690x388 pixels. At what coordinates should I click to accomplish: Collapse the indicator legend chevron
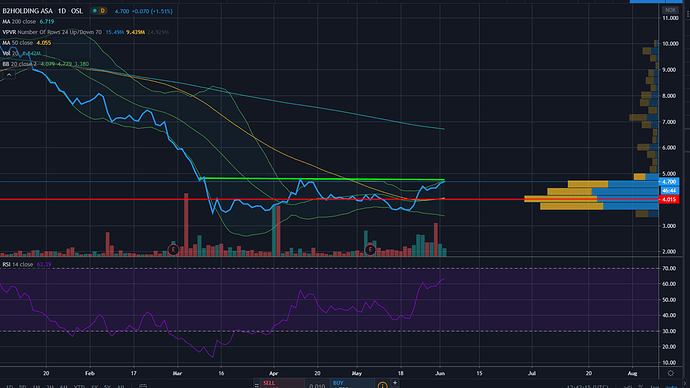pyautogui.click(x=9, y=75)
